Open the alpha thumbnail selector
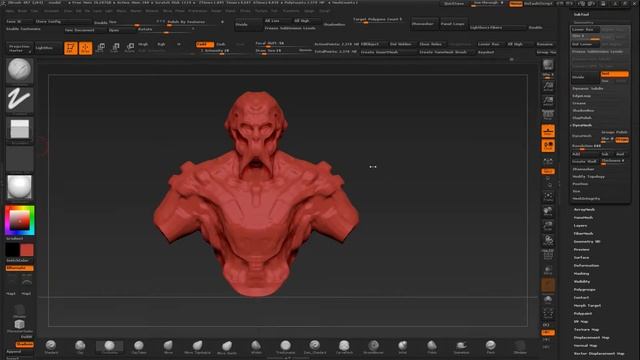 (x=19, y=130)
